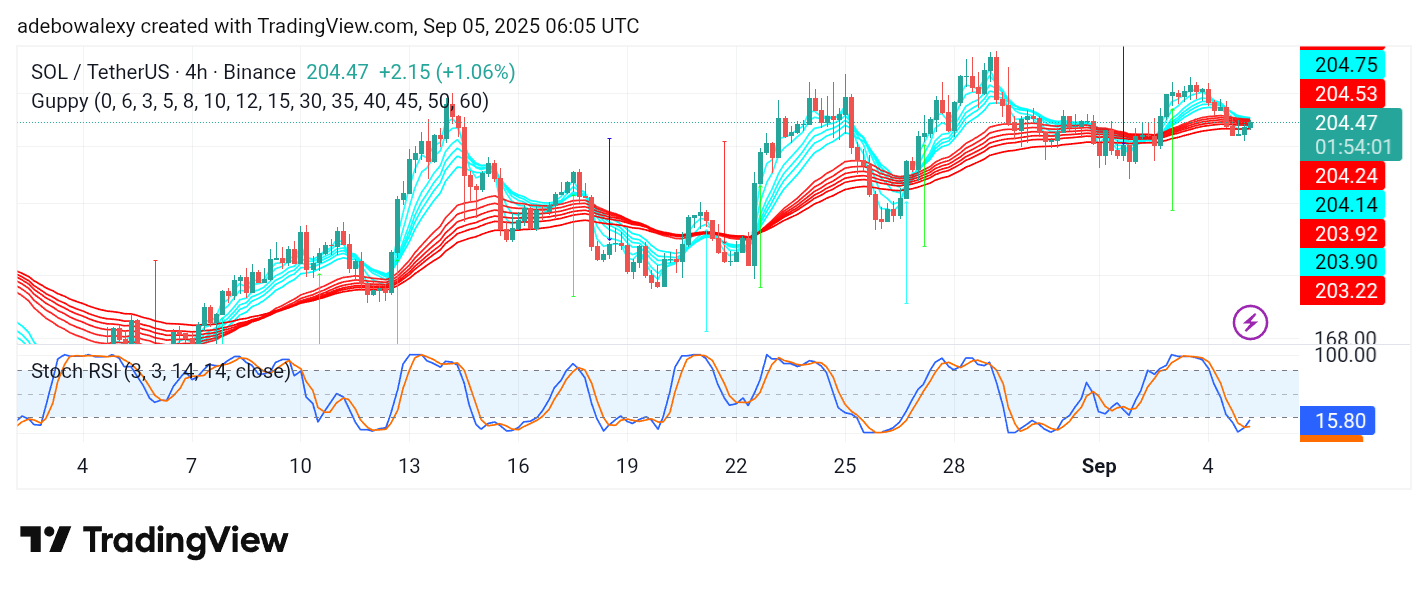Click the +2.15 (+1.06%) change value
Viewport: 1428px width, 591px height.
[x=447, y=72]
